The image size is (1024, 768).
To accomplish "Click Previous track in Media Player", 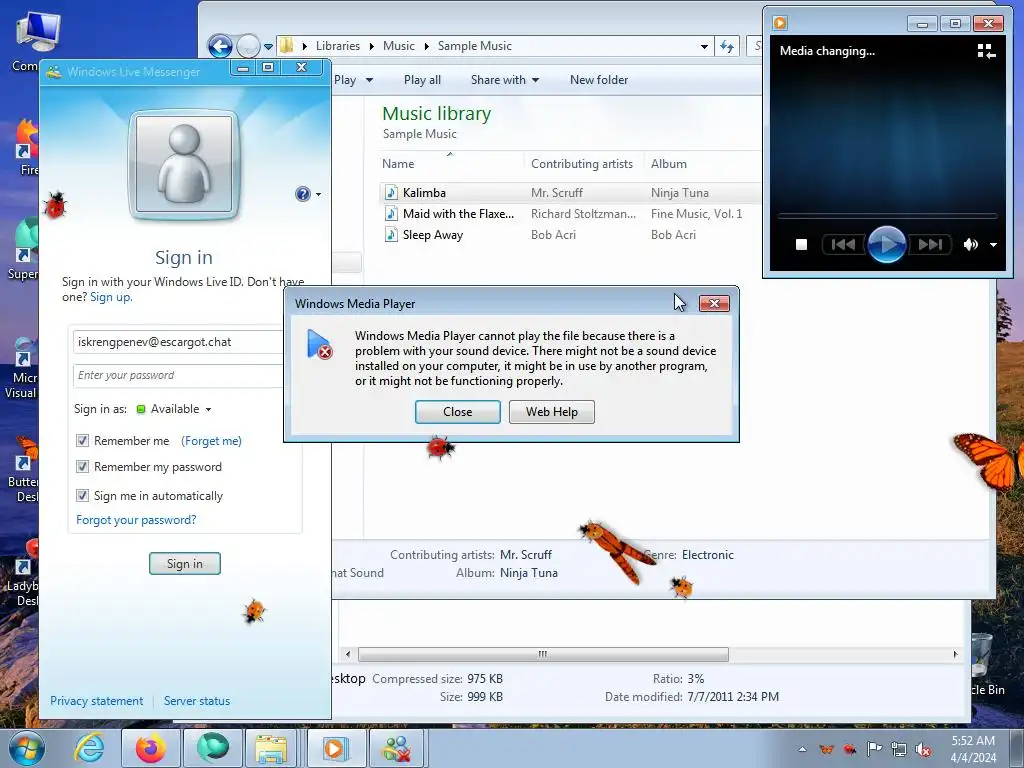I will tap(843, 245).
